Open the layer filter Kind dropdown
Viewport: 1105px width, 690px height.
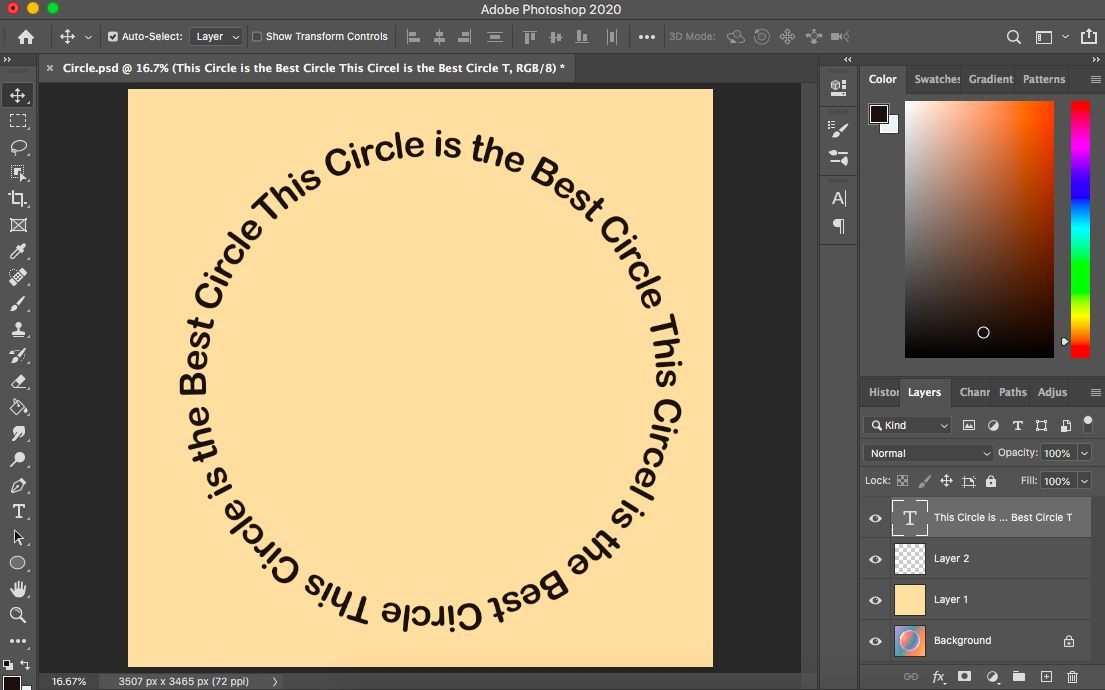coord(908,425)
